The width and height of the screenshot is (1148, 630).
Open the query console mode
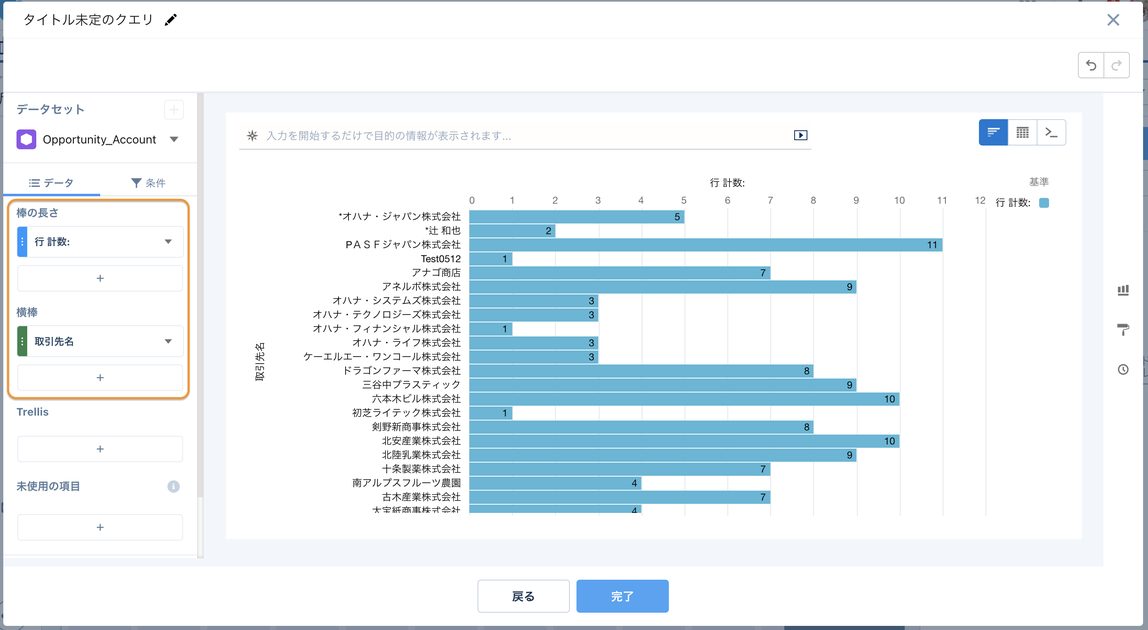tap(1051, 131)
